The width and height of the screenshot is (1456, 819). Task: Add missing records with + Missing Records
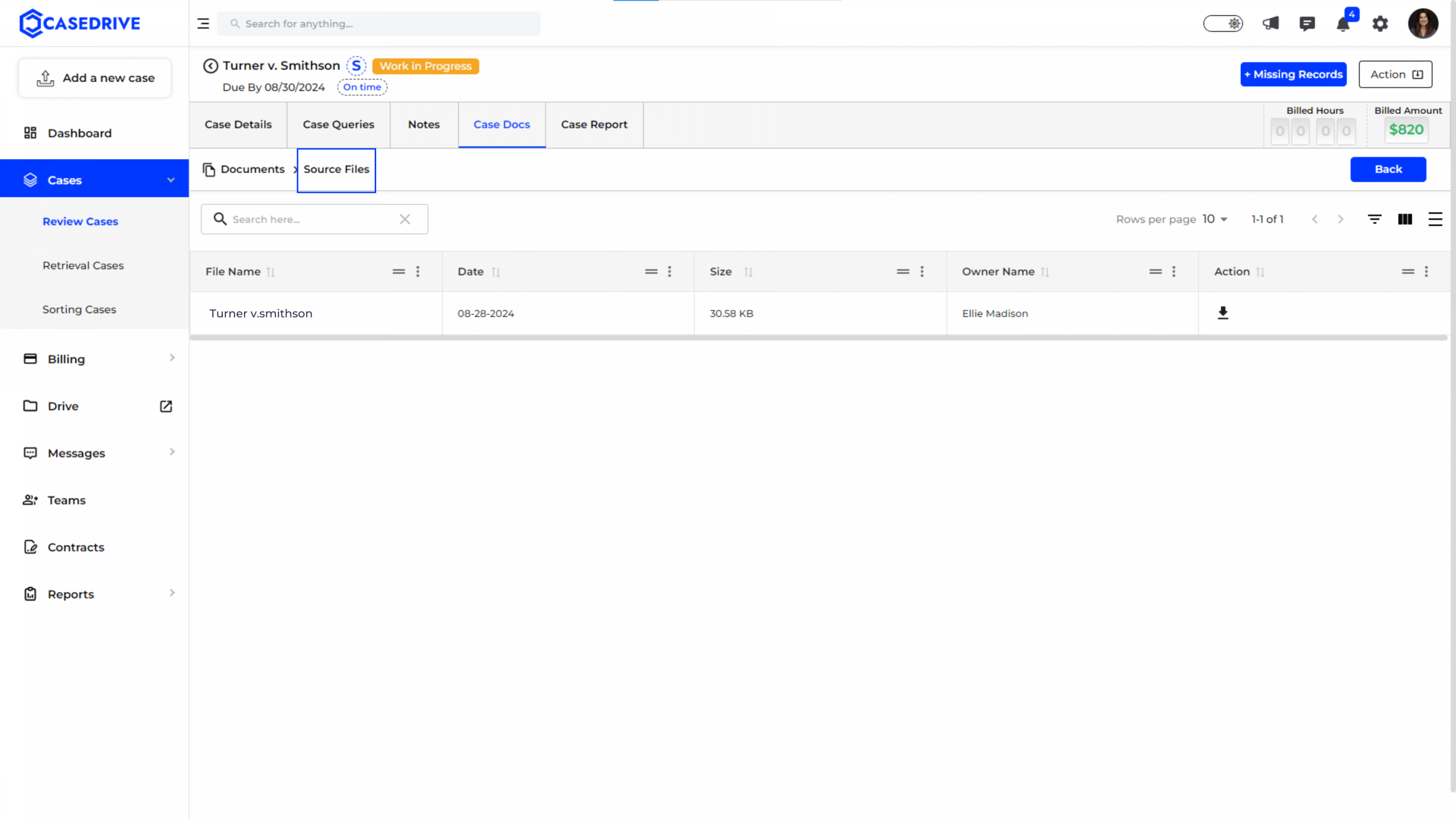(x=1293, y=74)
